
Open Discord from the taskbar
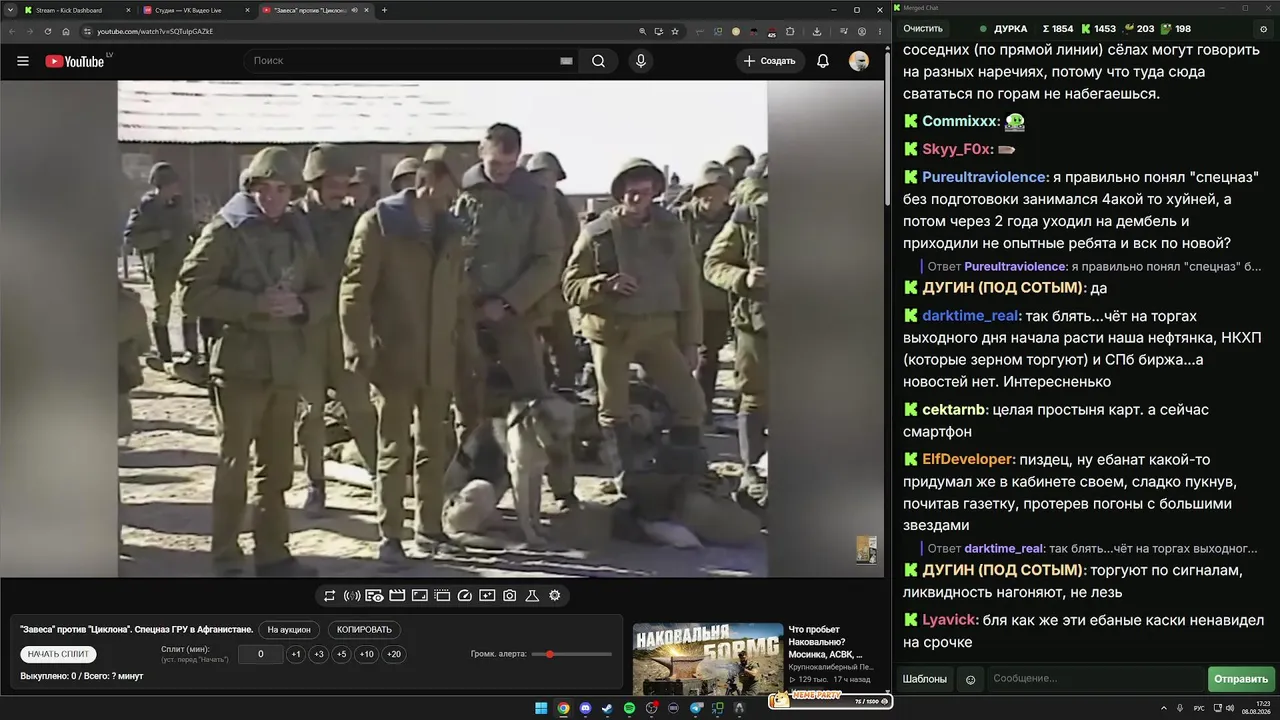click(586, 708)
